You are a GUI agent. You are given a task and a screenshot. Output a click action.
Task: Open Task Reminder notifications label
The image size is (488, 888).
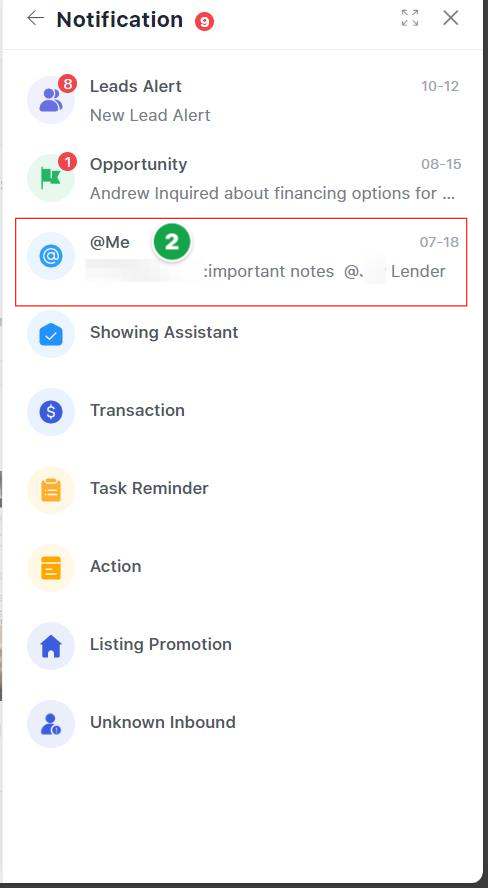[149, 488]
